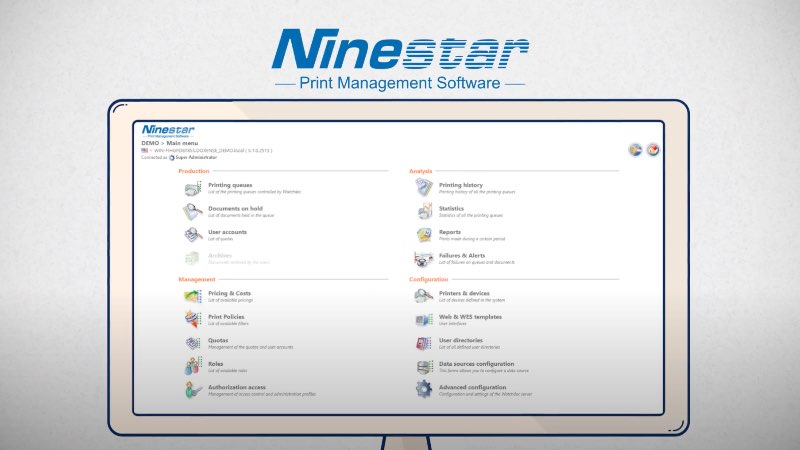Viewport: 800px width, 450px height.
Task: View the Statistics page
Action: (452, 209)
